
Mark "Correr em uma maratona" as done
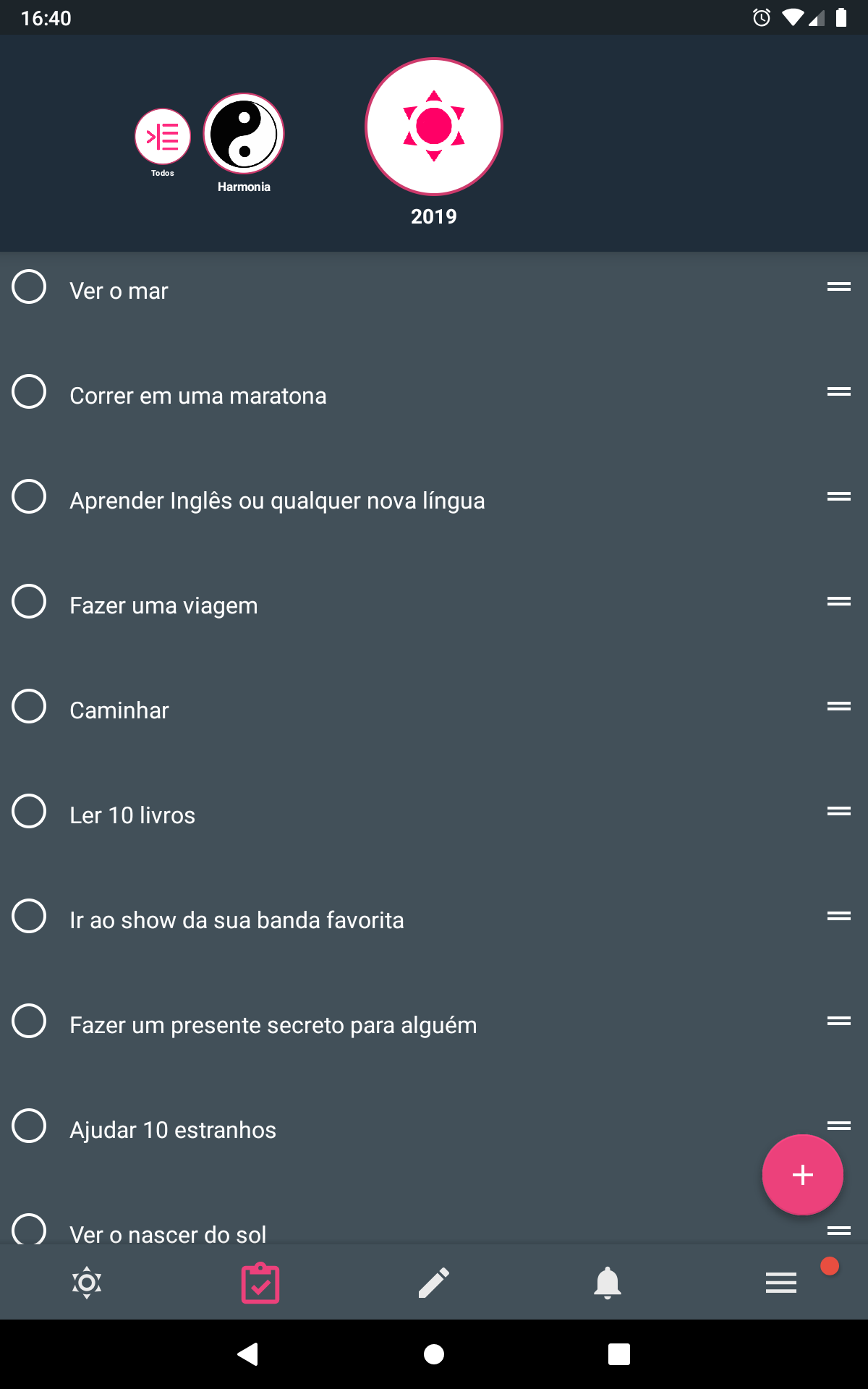(x=29, y=391)
